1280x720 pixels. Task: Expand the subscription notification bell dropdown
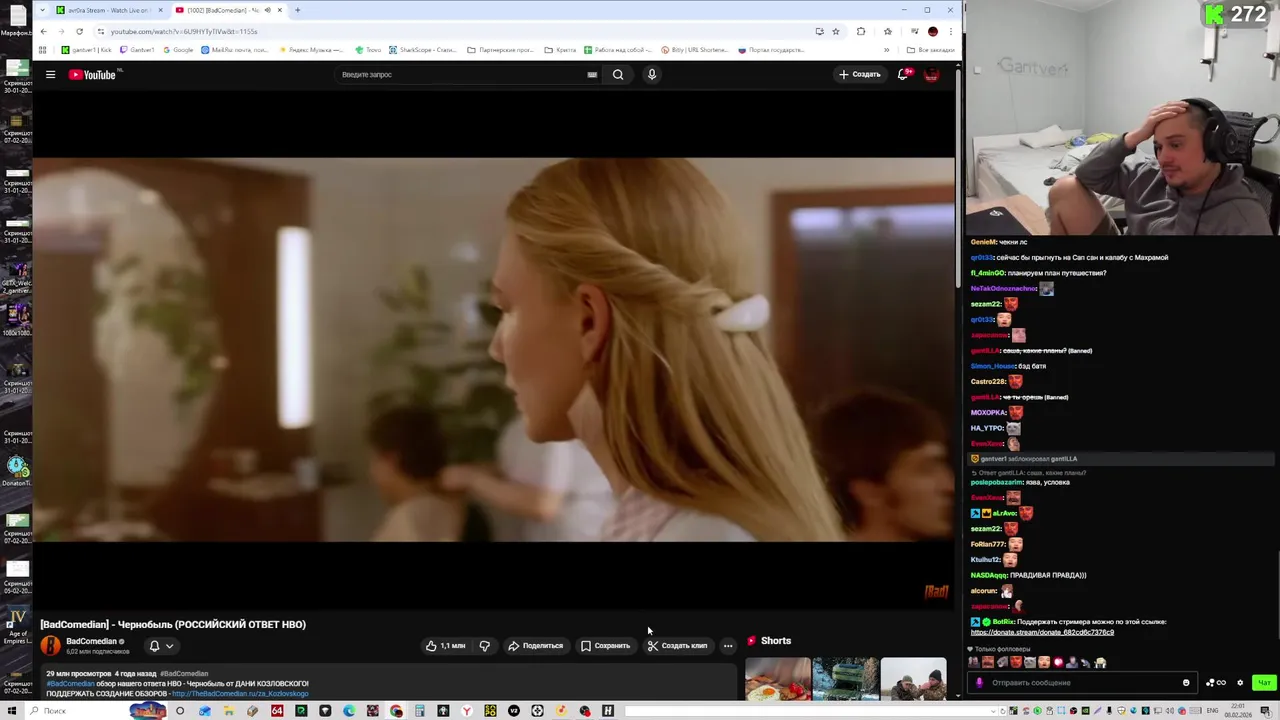pyautogui.click(x=161, y=646)
